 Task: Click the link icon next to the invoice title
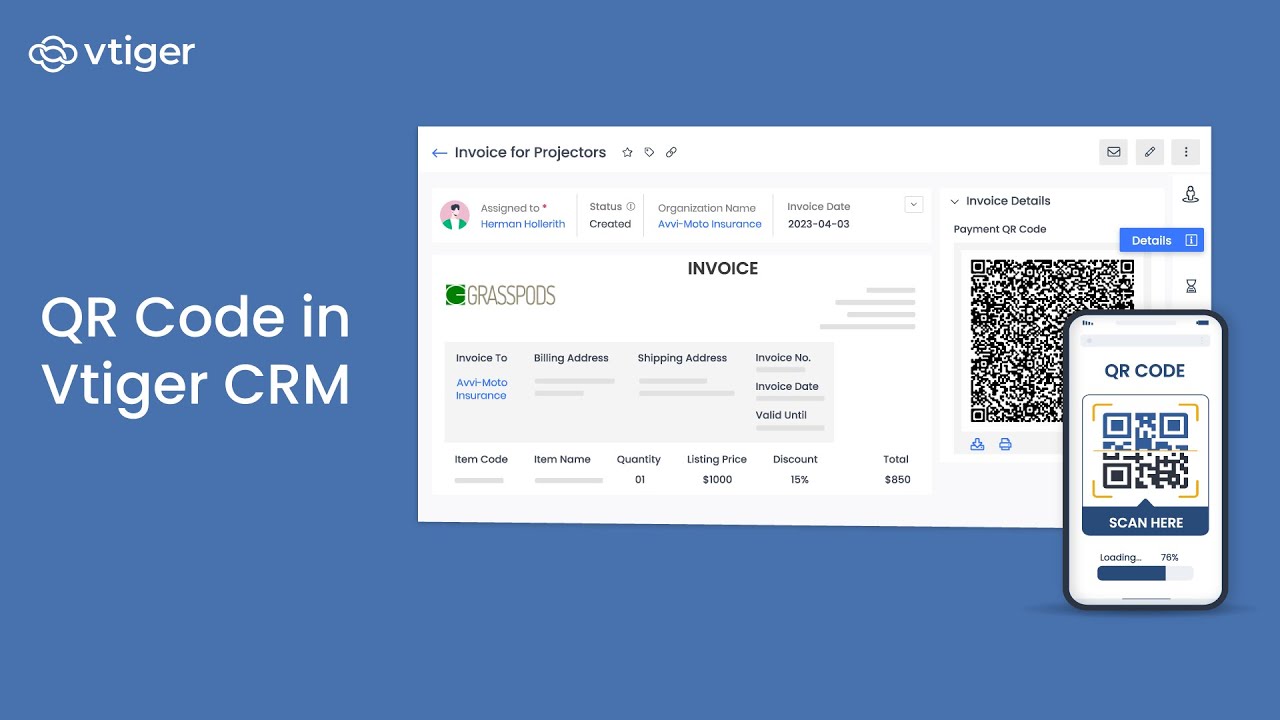click(671, 153)
